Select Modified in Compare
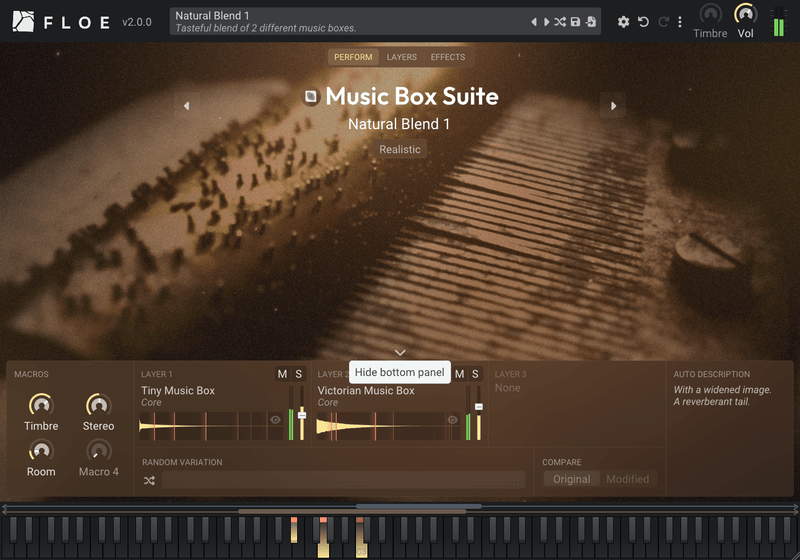This screenshot has height=560, width=800. [628, 479]
